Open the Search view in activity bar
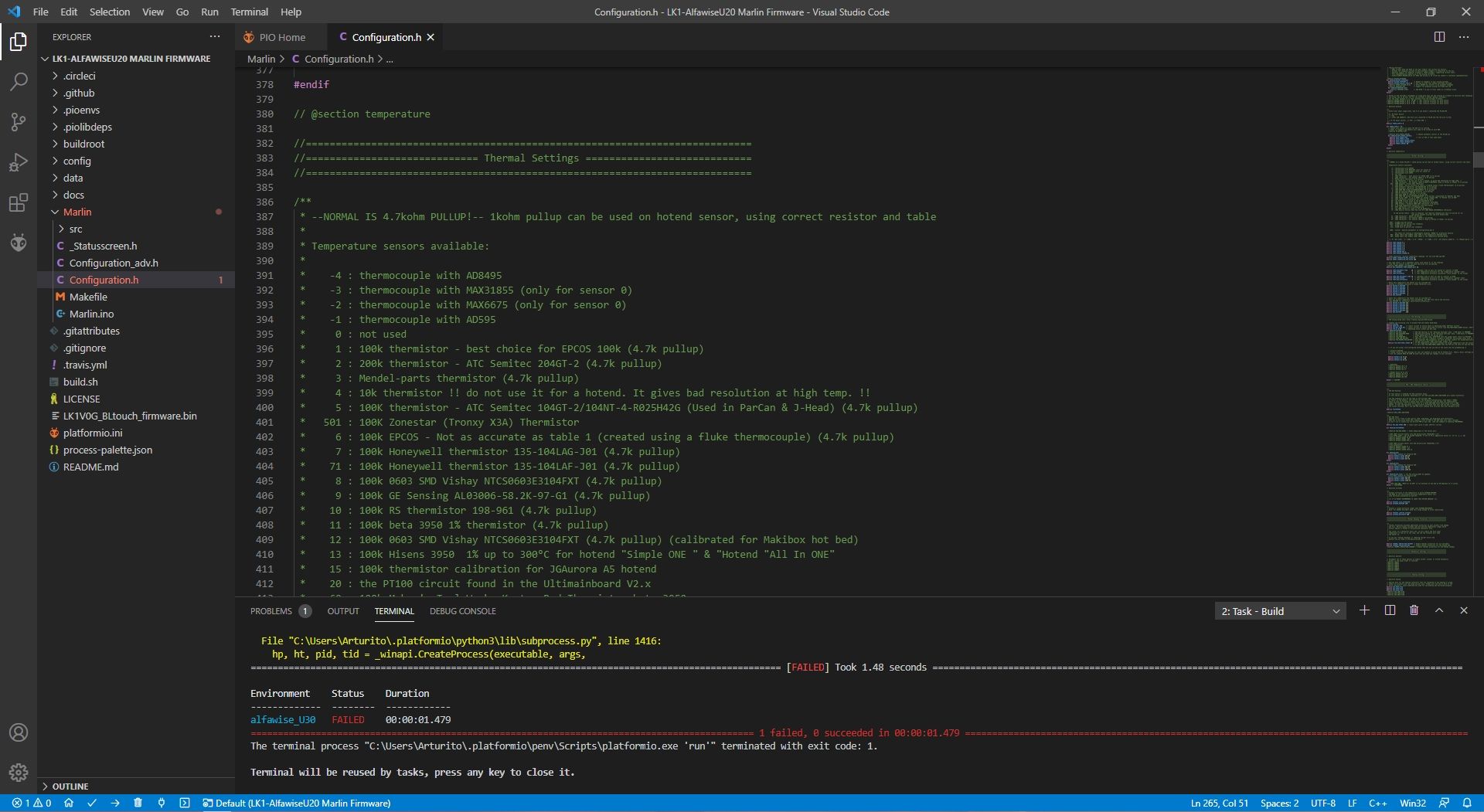The height and width of the screenshot is (812, 1484). 19,81
